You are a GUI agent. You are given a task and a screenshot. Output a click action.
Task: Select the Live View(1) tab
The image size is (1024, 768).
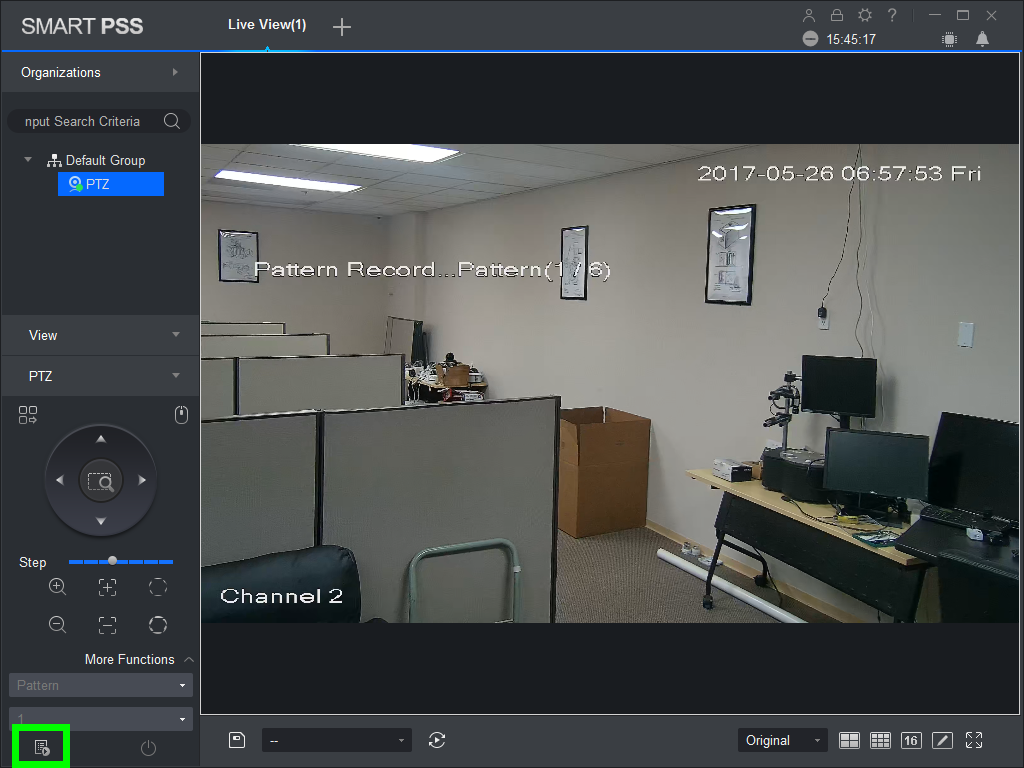[267, 25]
